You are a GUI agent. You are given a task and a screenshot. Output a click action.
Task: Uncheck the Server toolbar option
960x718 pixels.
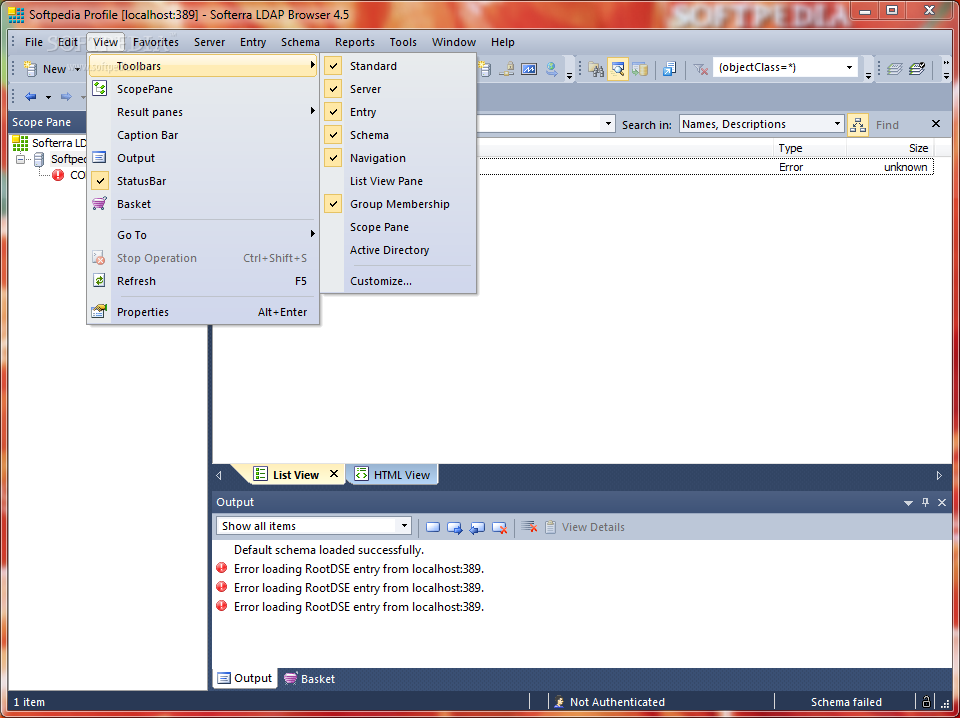(x=398, y=89)
